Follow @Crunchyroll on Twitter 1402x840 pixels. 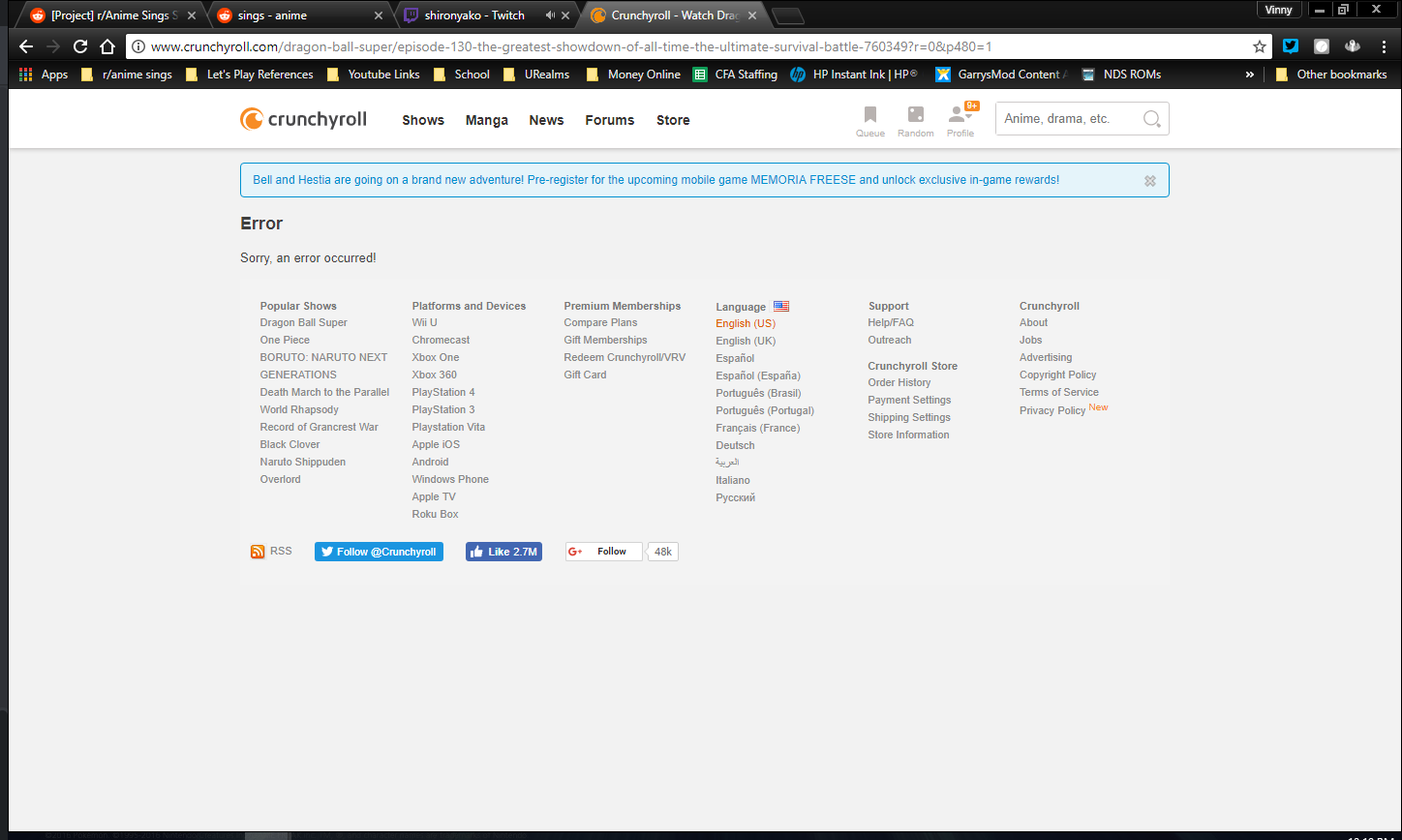(379, 552)
